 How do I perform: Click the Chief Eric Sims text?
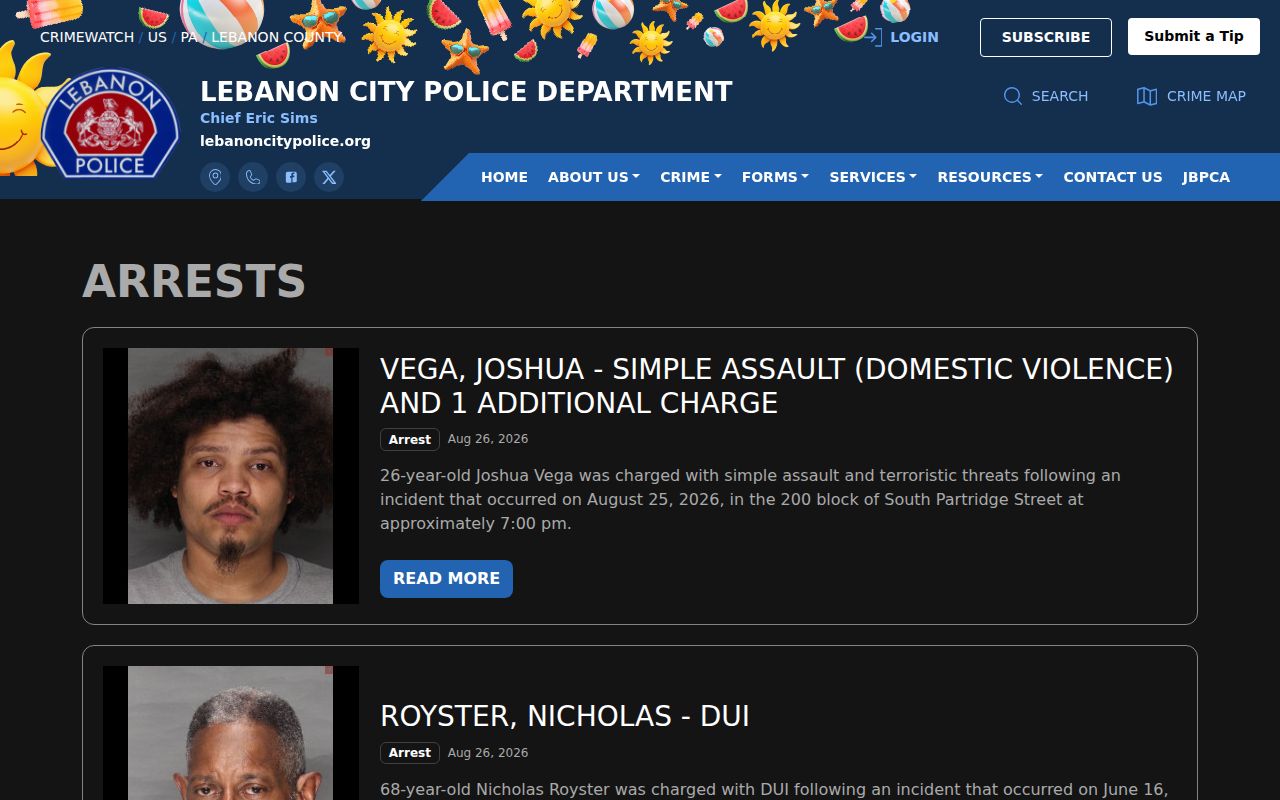click(259, 118)
